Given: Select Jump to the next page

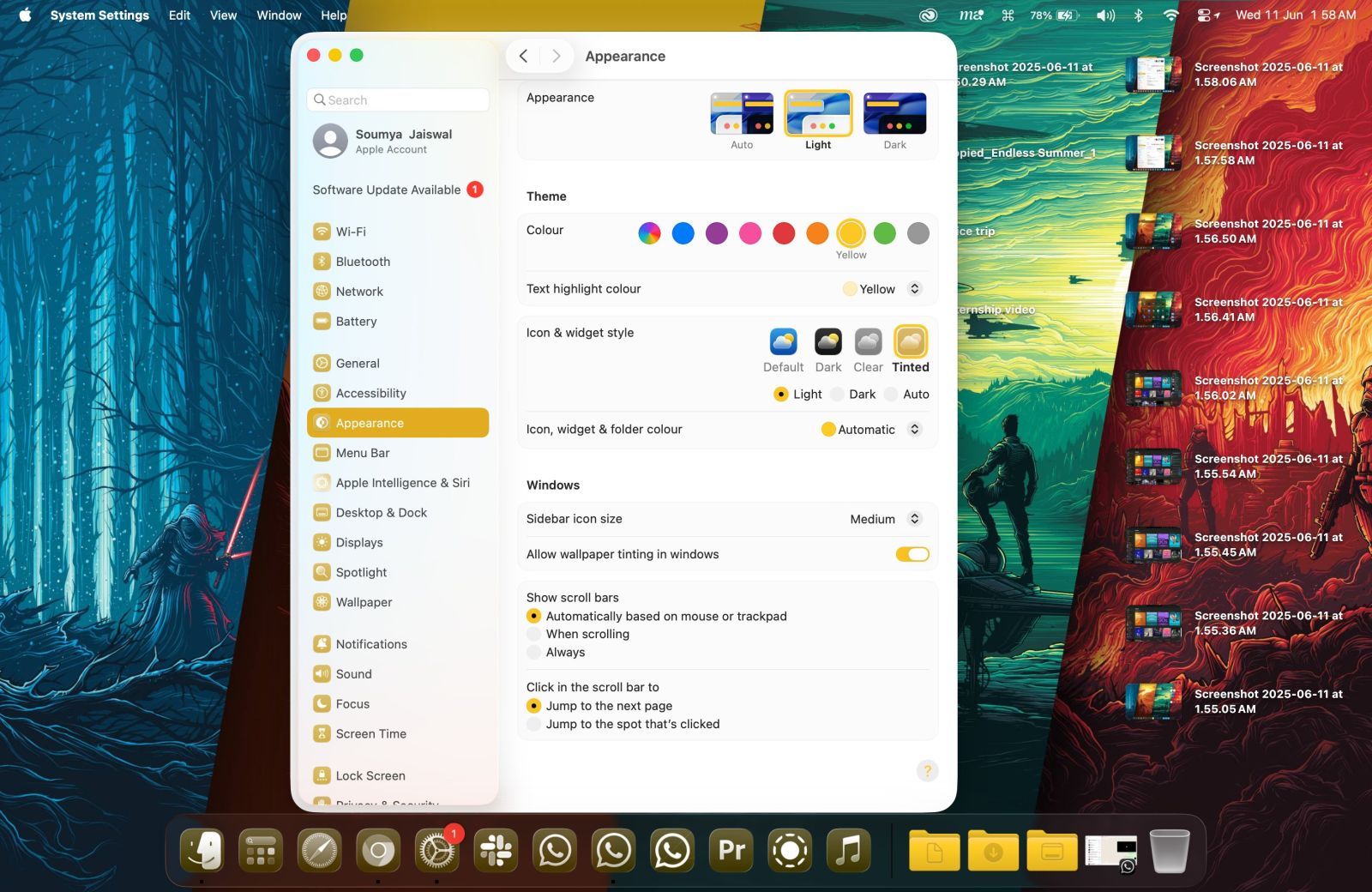Looking at the screenshot, I should tap(599, 706).
